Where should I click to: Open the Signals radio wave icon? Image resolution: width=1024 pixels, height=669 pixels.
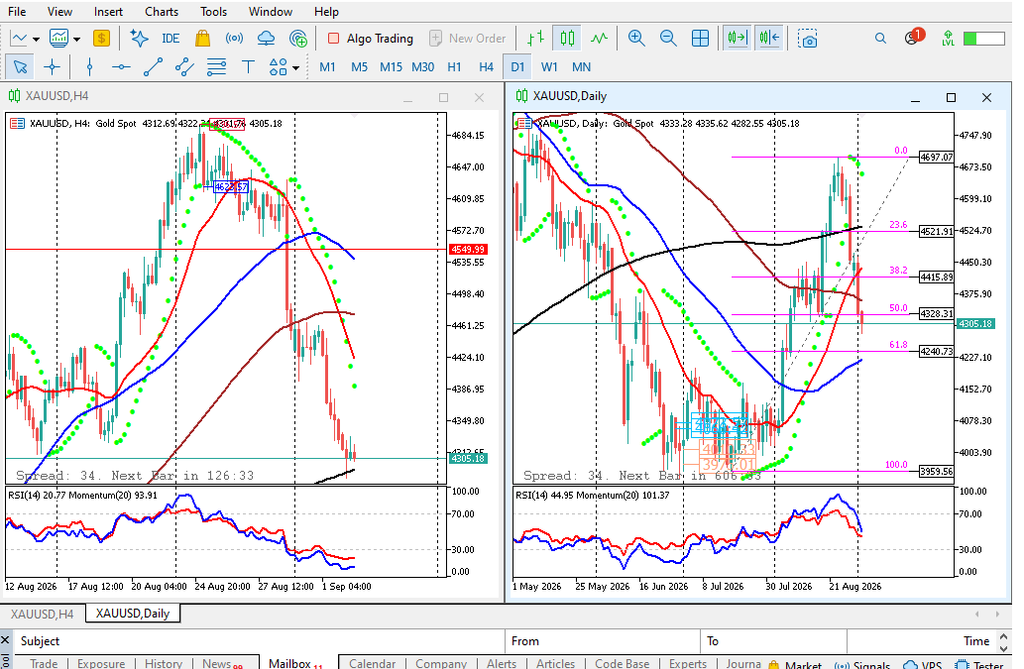[x=234, y=39]
